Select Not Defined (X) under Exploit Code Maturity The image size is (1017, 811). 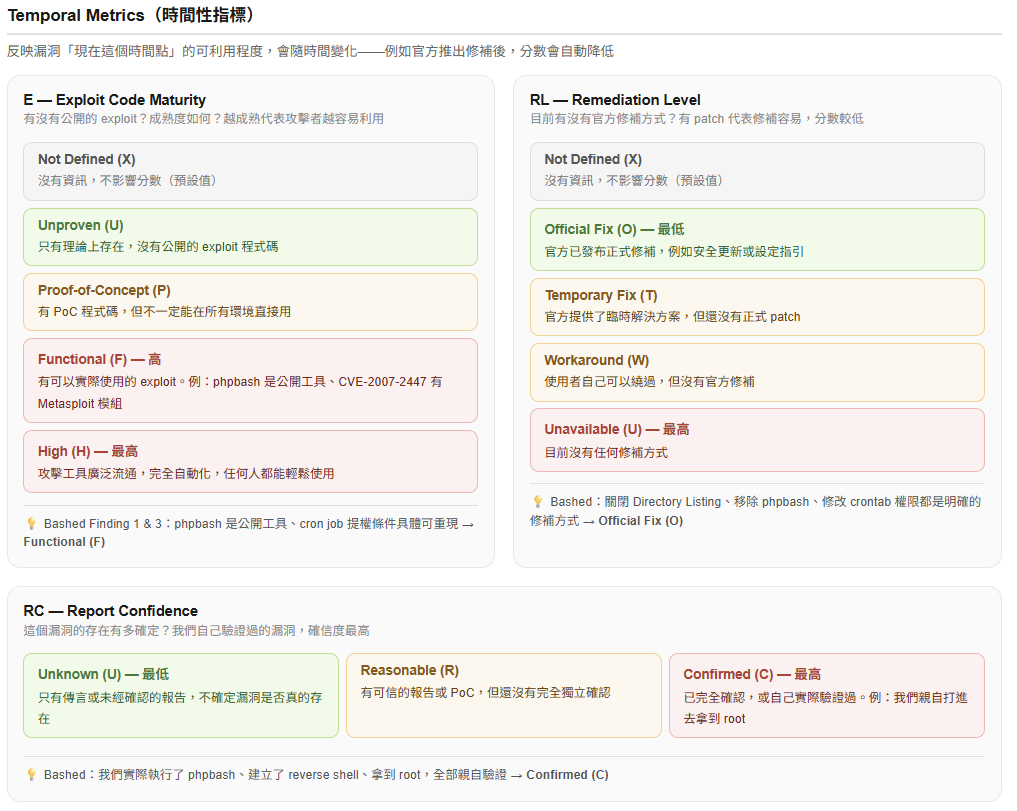point(250,171)
